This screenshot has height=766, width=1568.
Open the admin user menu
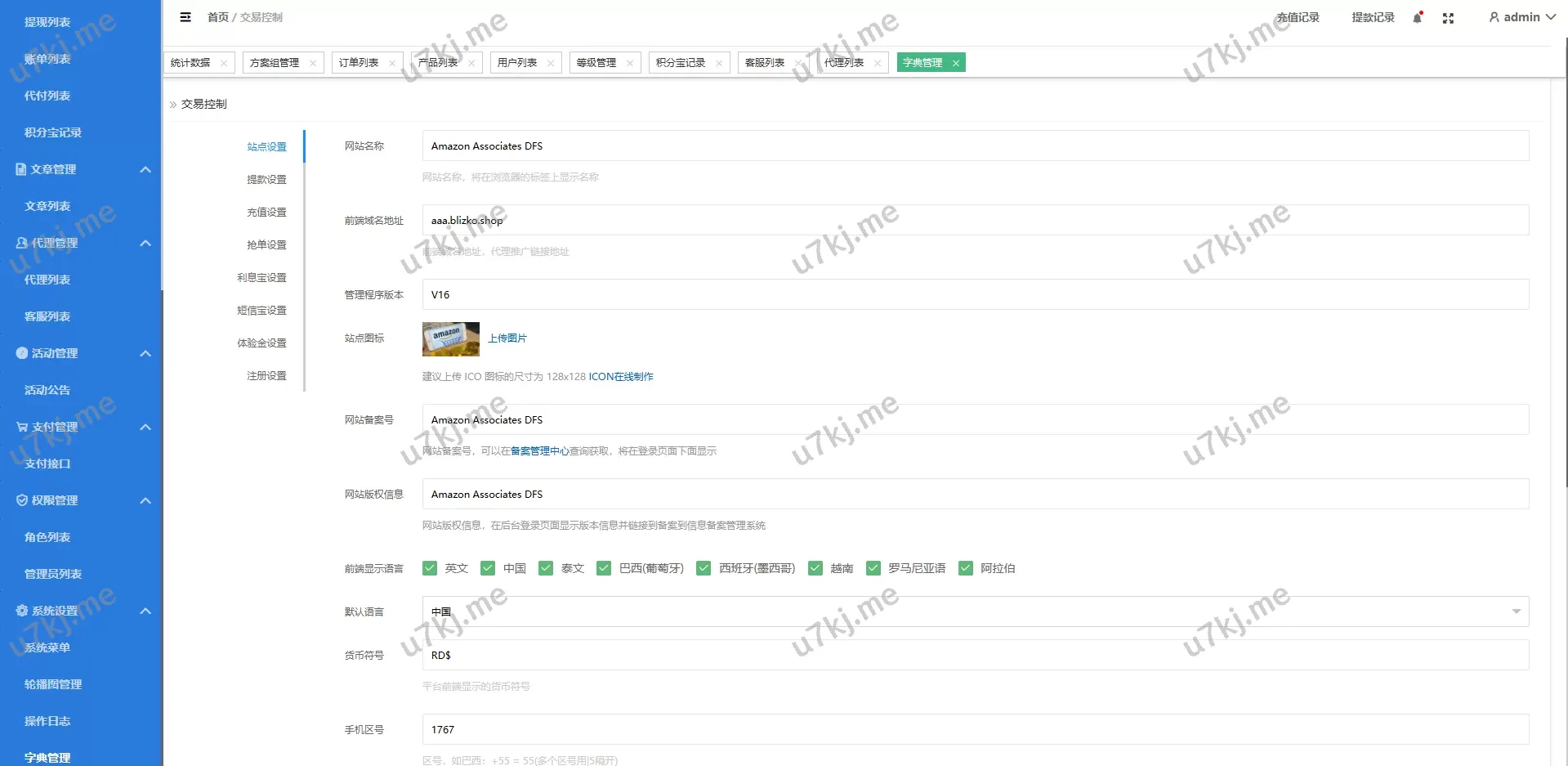click(1521, 17)
